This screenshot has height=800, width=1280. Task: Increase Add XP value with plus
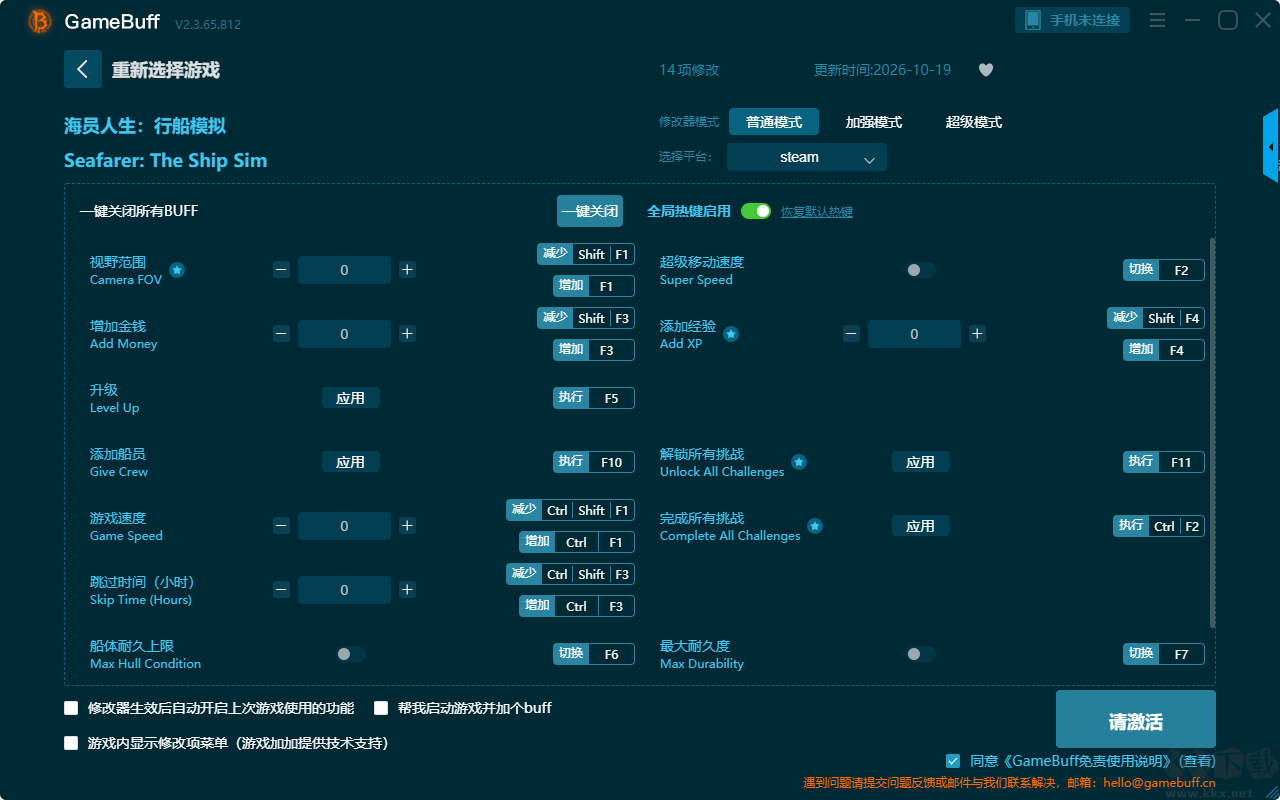pyautogui.click(x=977, y=334)
